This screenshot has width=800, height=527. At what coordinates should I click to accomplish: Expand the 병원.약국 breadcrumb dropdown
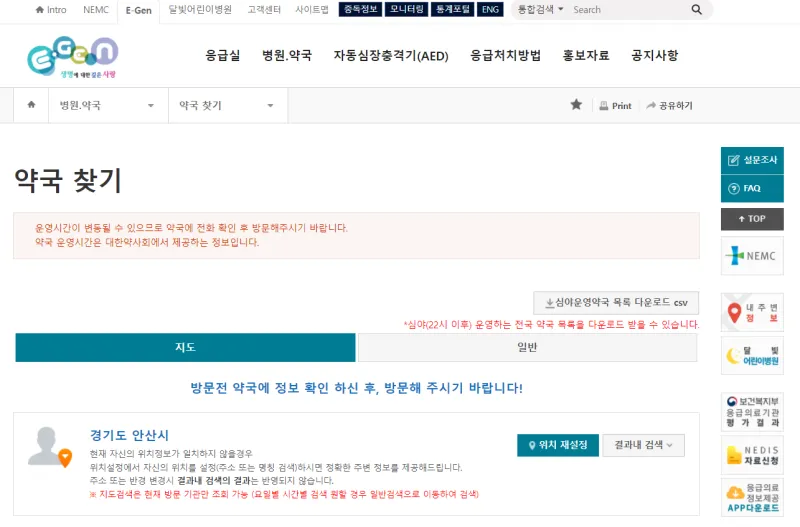point(150,106)
